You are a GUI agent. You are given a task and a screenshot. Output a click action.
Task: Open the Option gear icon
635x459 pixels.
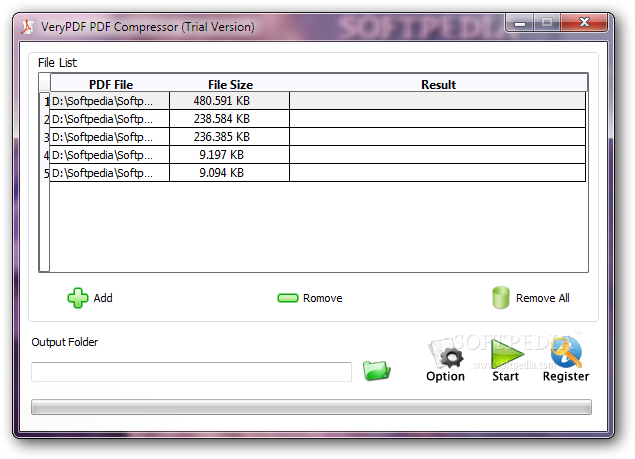point(447,353)
